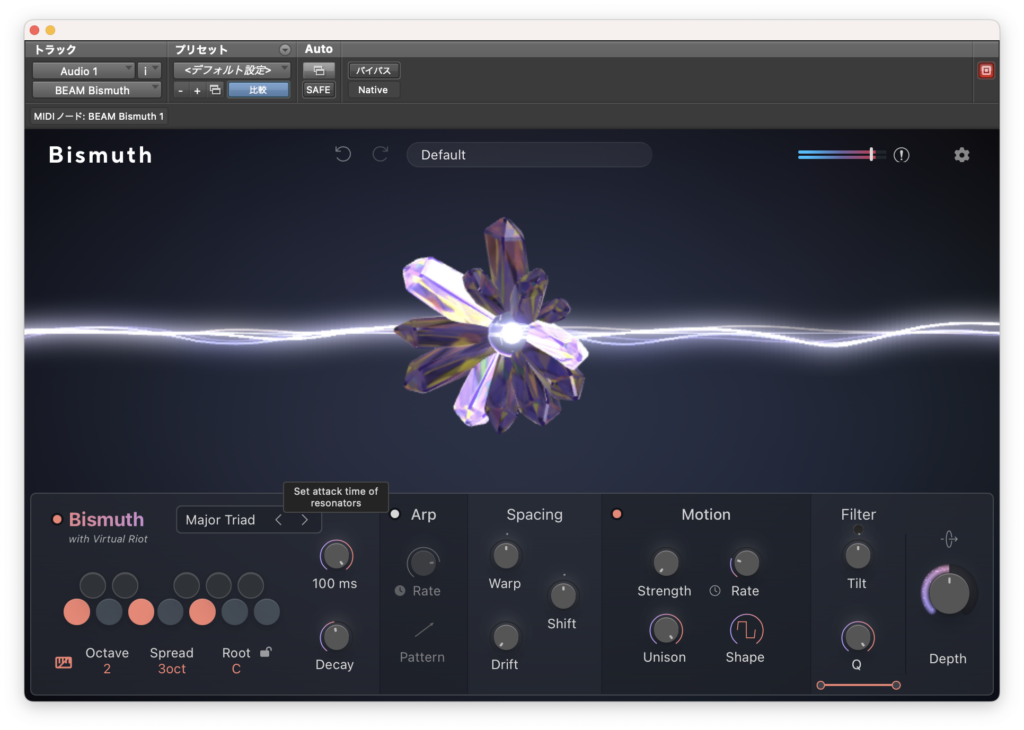Image resolution: width=1024 pixels, height=730 pixels.
Task: Click the Strength knob in Motion
Action: coord(665,563)
